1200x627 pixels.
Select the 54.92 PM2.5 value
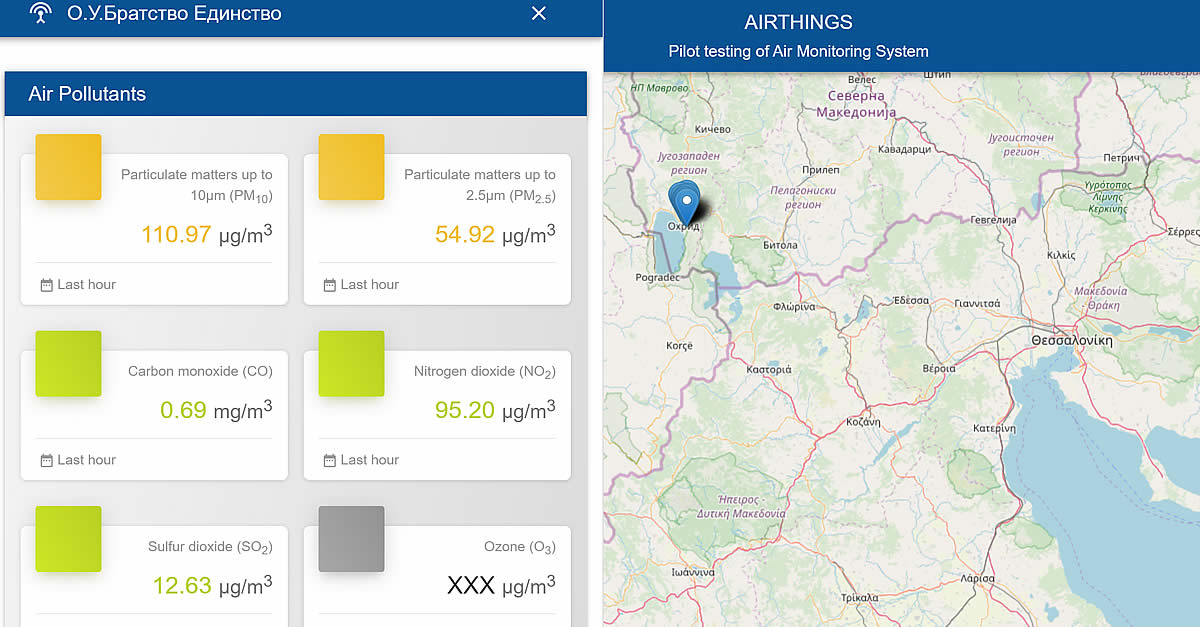tap(465, 235)
